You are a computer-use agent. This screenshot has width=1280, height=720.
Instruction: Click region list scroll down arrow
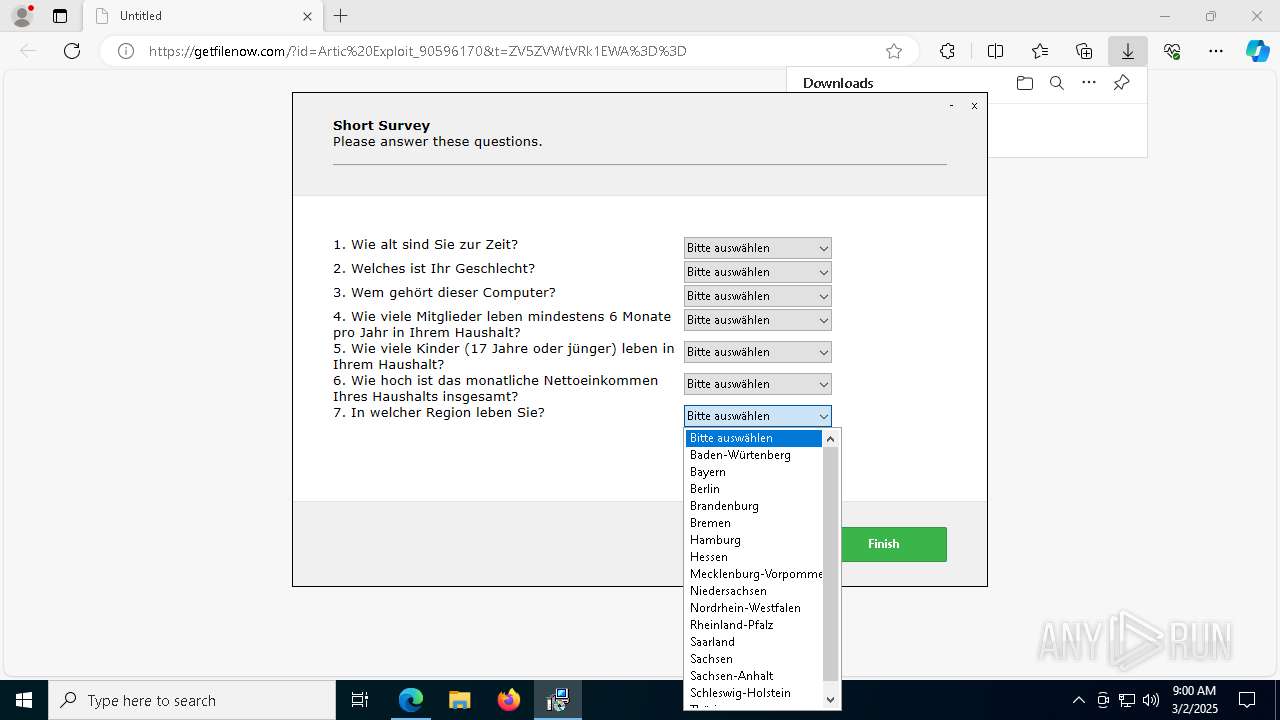tap(830, 699)
